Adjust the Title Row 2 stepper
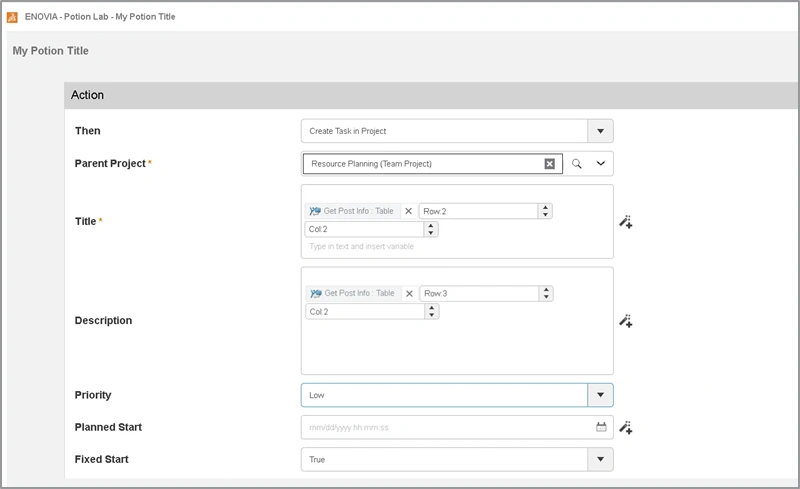 pyautogui.click(x=545, y=211)
